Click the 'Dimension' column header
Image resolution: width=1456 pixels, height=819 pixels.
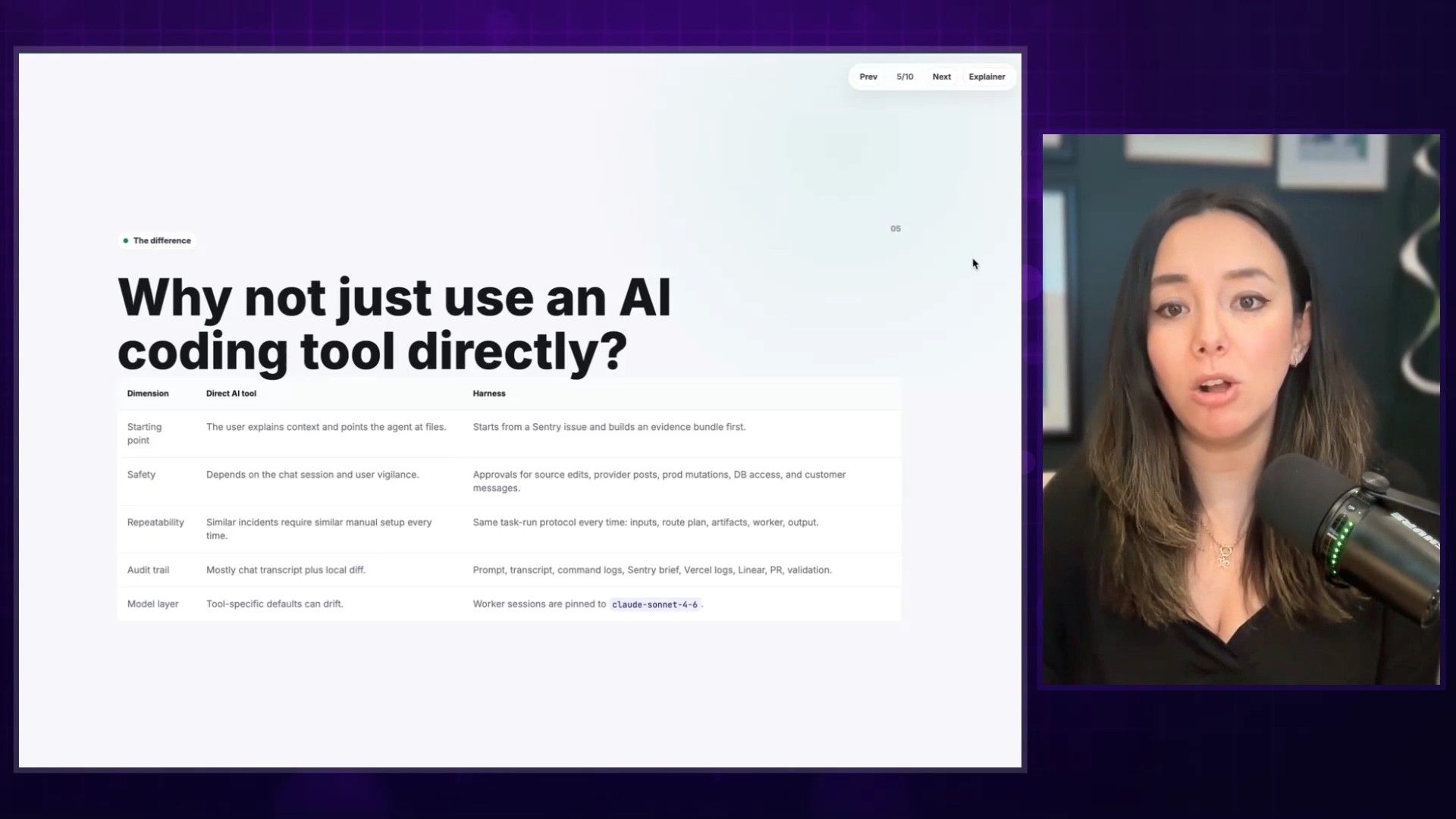click(x=148, y=394)
